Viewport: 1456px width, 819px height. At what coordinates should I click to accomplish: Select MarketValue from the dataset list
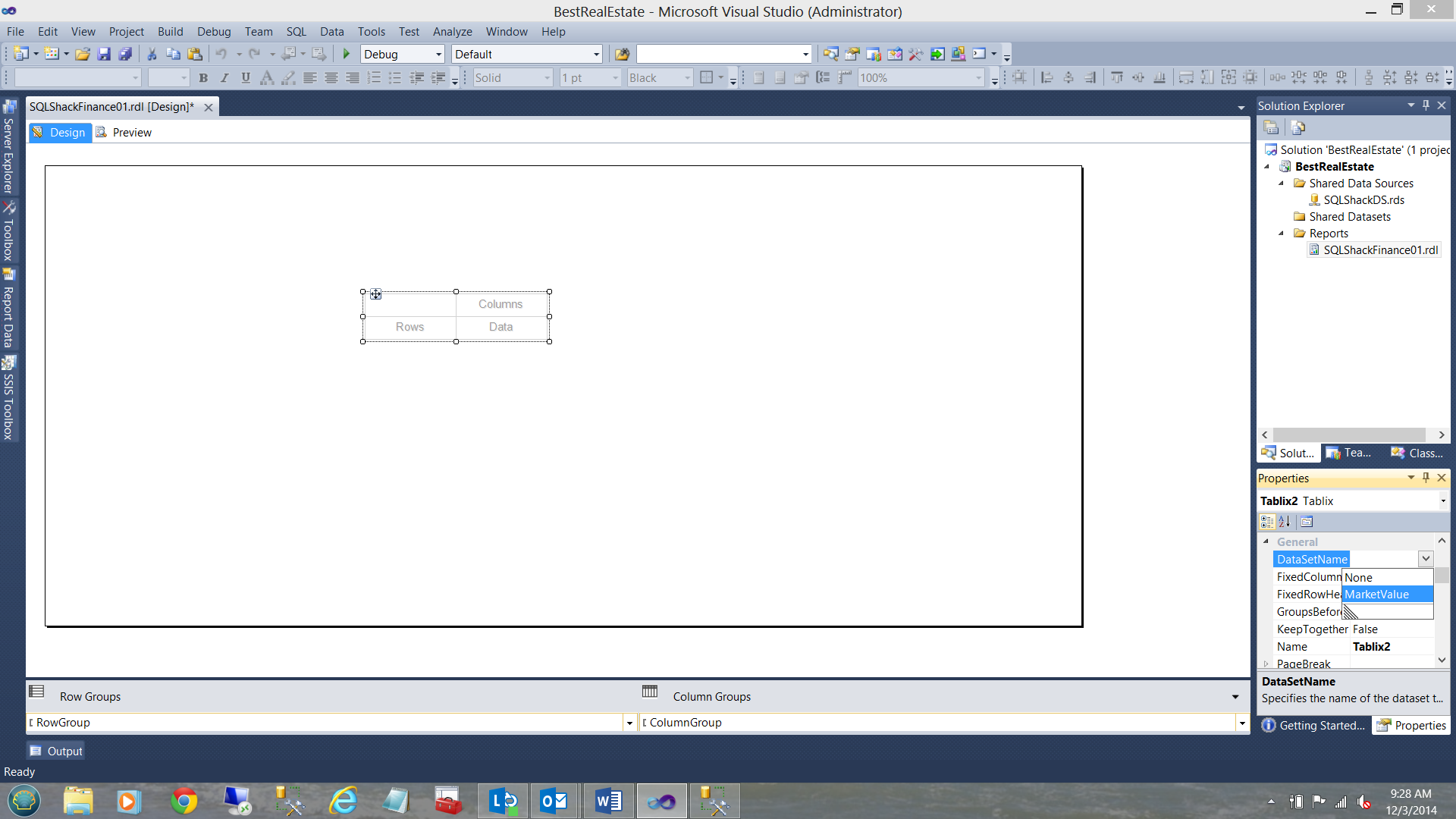pyautogui.click(x=1376, y=595)
